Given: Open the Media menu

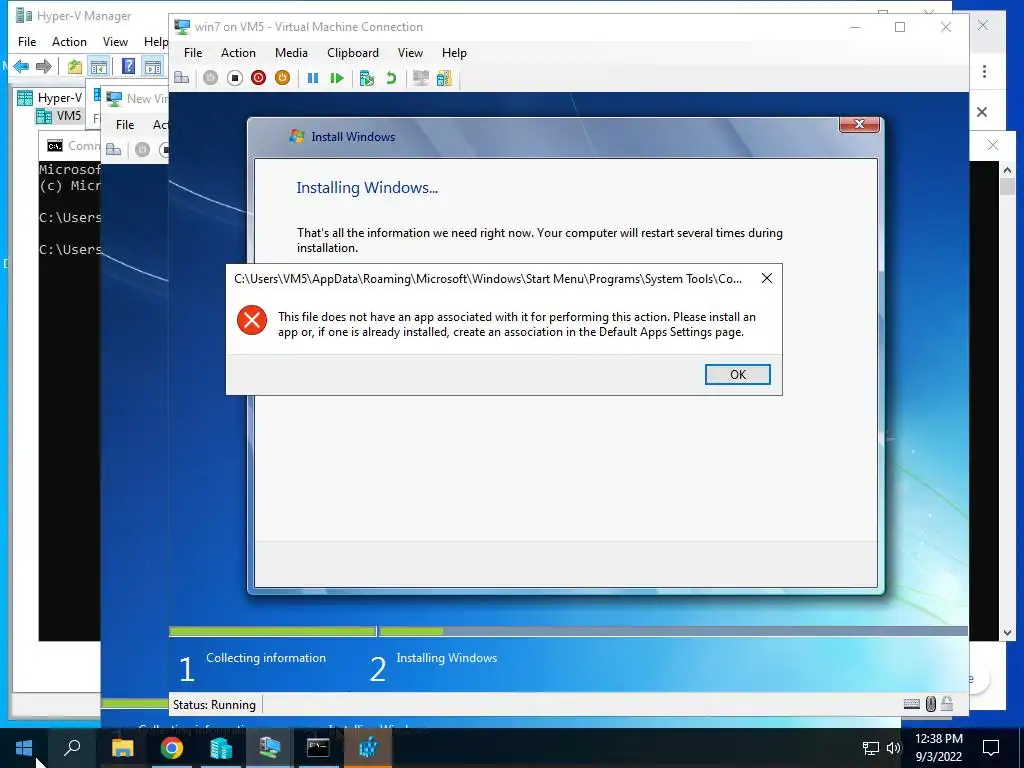Looking at the screenshot, I should [x=291, y=53].
